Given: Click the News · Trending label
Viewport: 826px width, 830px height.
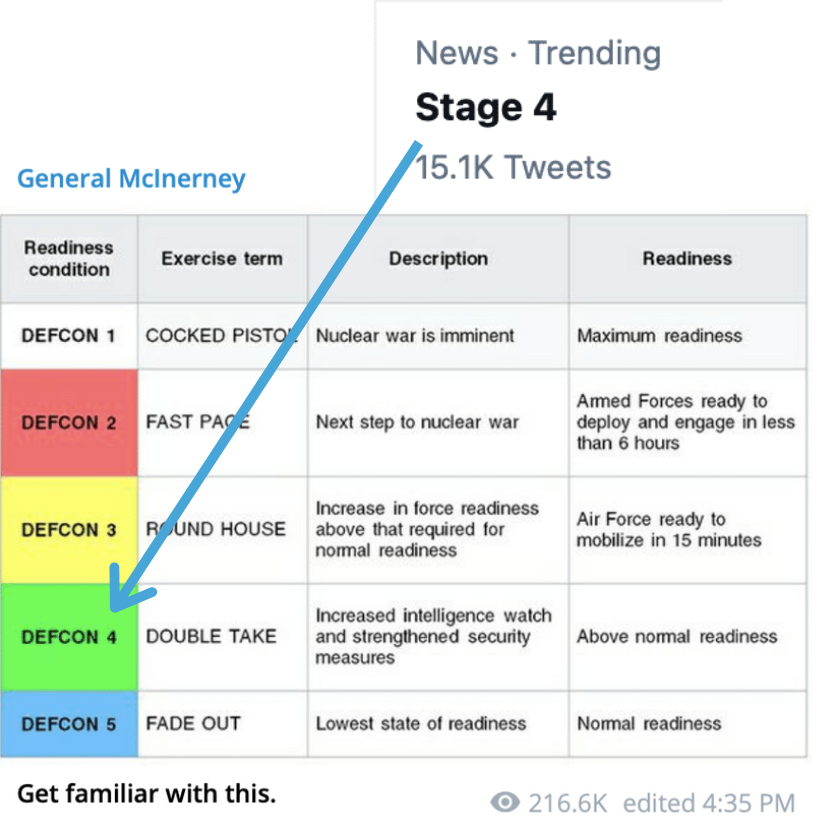Looking at the screenshot, I should (538, 53).
